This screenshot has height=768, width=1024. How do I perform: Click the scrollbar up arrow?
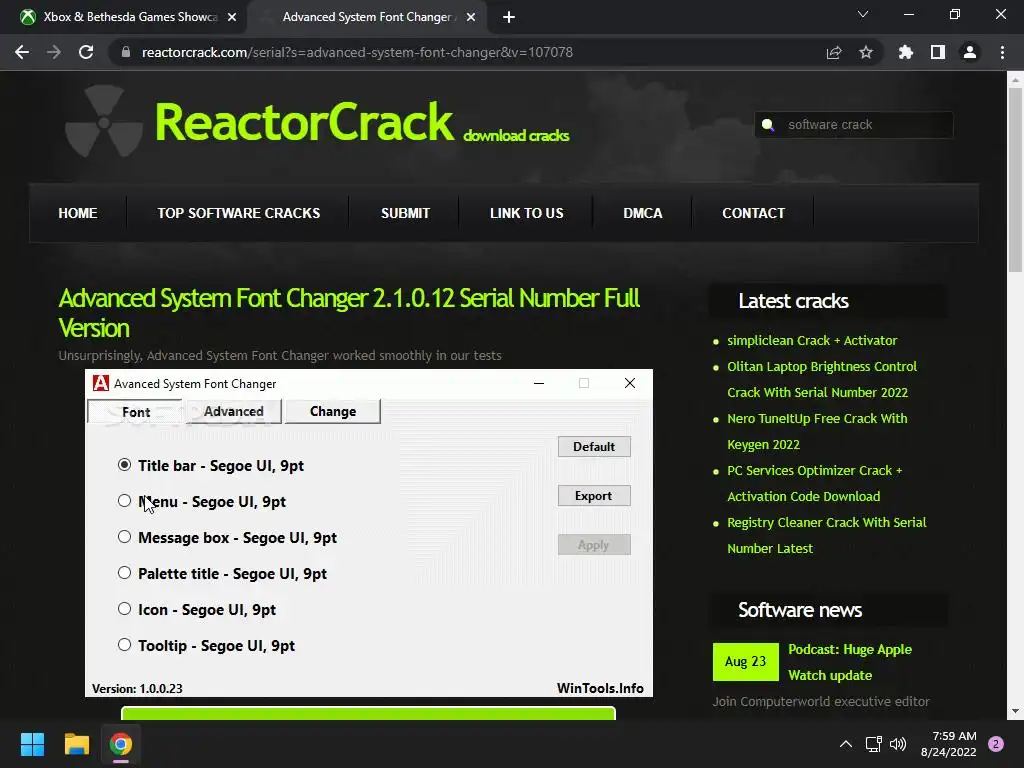1014,80
